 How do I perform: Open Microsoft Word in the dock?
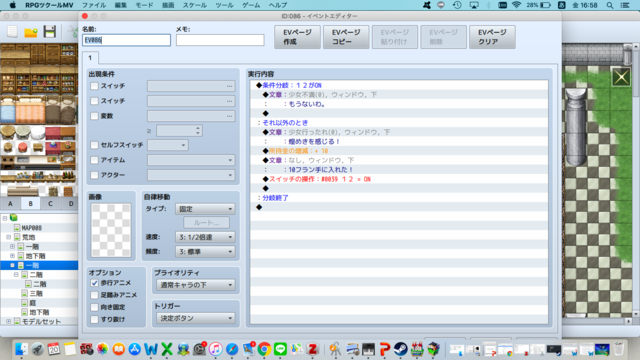[151, 349]
